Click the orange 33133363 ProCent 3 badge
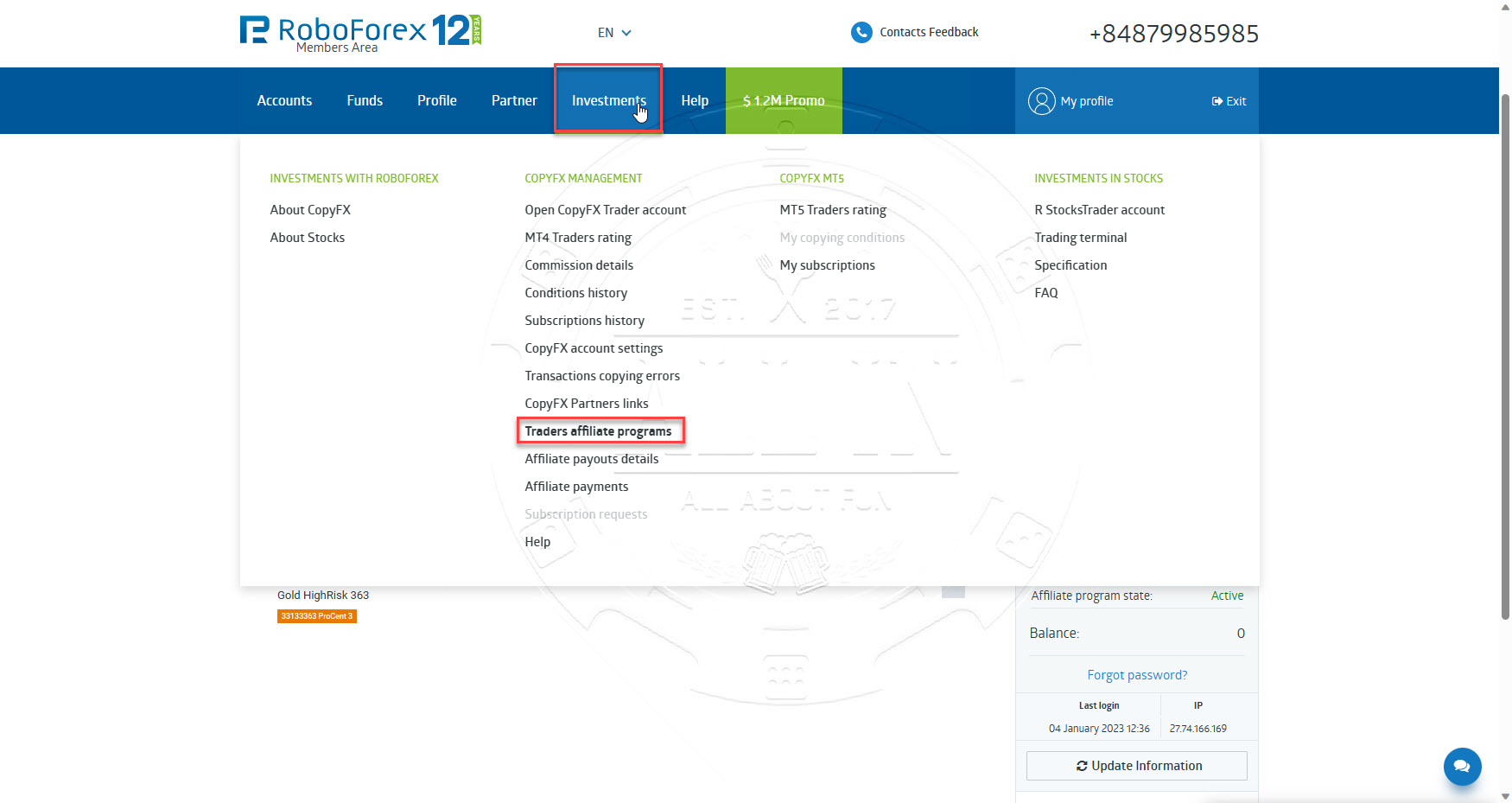This screenshot has width=1512, height=803. (x=317, y=616)
